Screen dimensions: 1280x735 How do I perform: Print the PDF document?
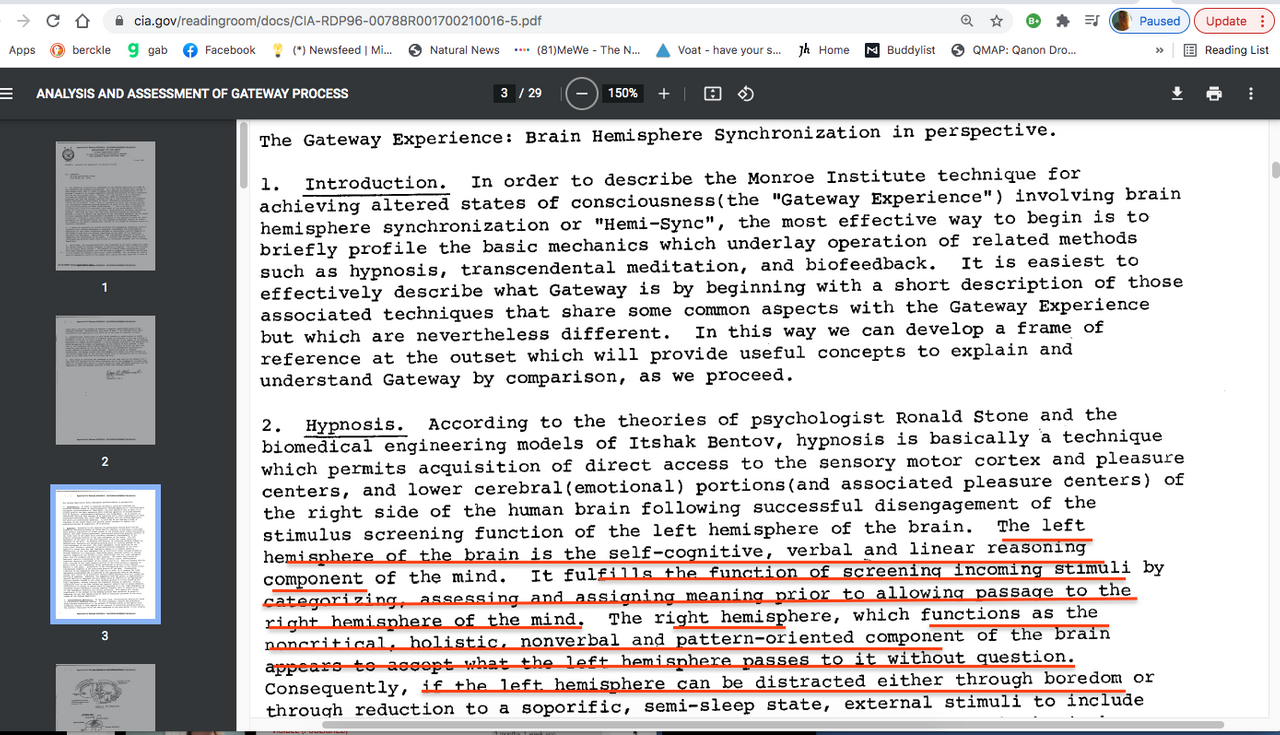1214,93
